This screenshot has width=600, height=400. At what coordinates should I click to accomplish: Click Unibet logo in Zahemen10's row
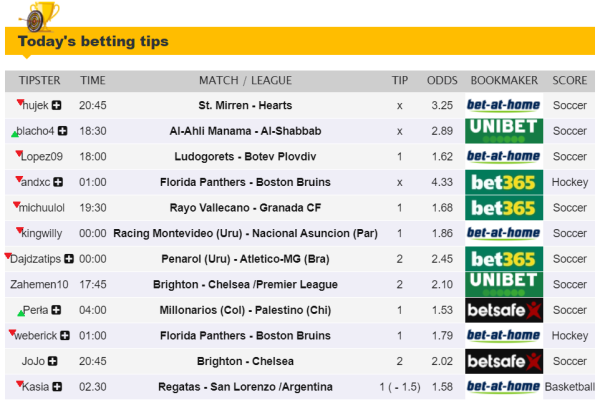coord(503,284)
